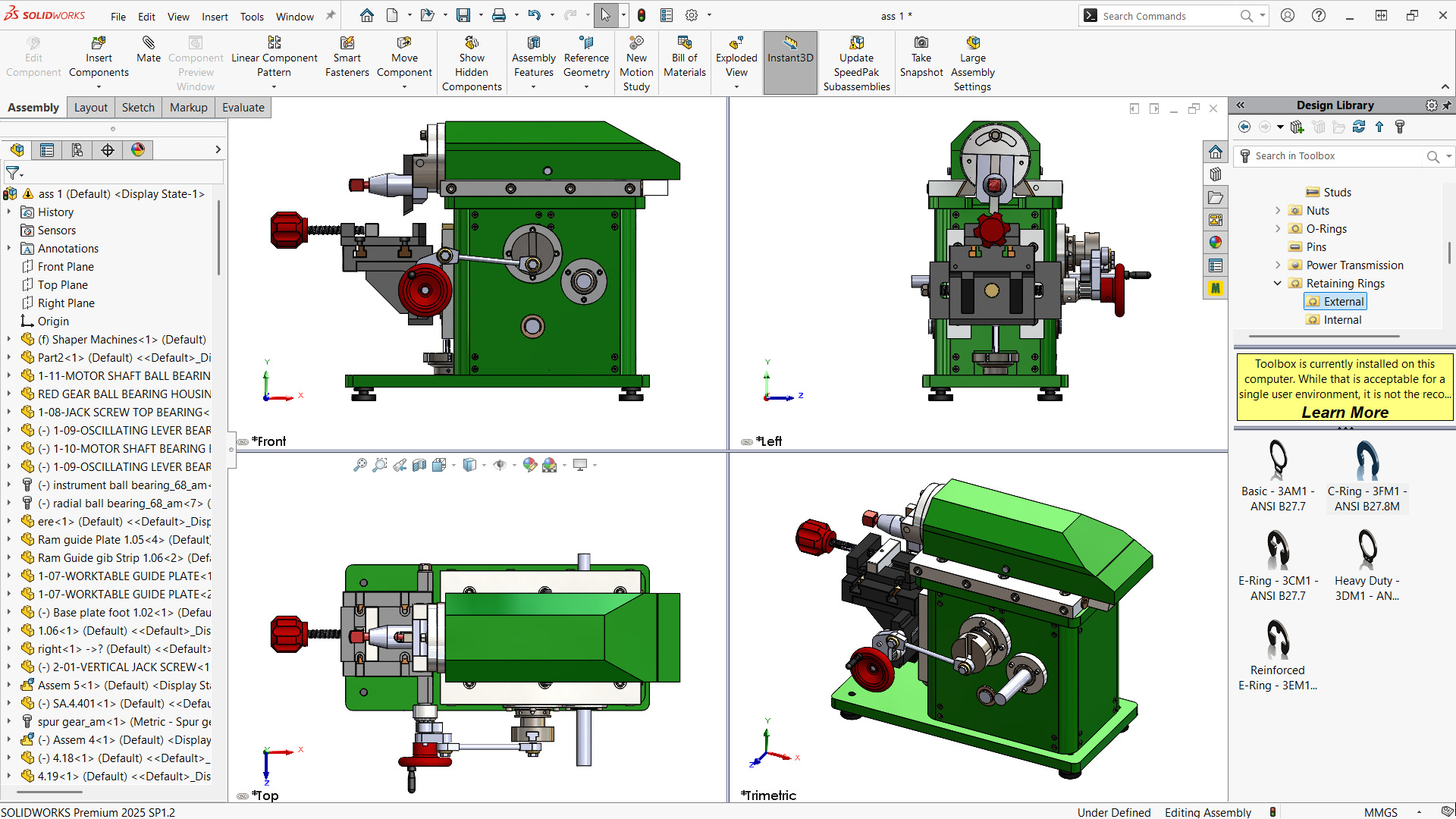Image resolution: width=1456 pixels, height=819 pixels.
Task: Open the Reference Geometry dropdown
Action: pyautogui.click(x=586, y=87)
